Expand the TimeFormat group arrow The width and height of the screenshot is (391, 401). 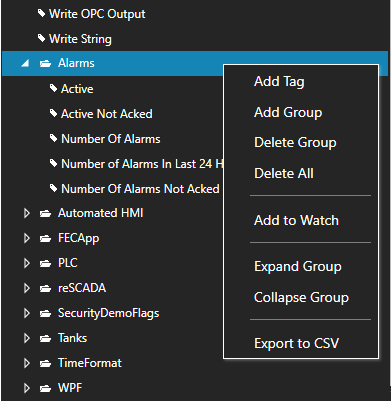(x=27, y=363)
